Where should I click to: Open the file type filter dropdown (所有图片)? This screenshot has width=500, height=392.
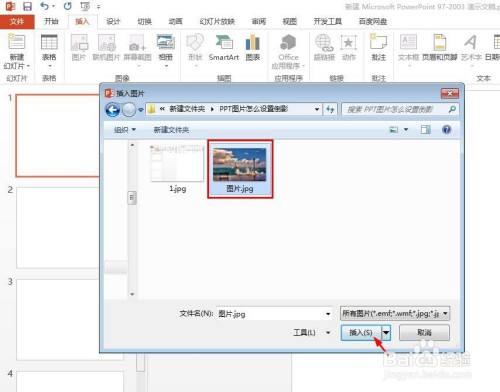coord(395,314)
